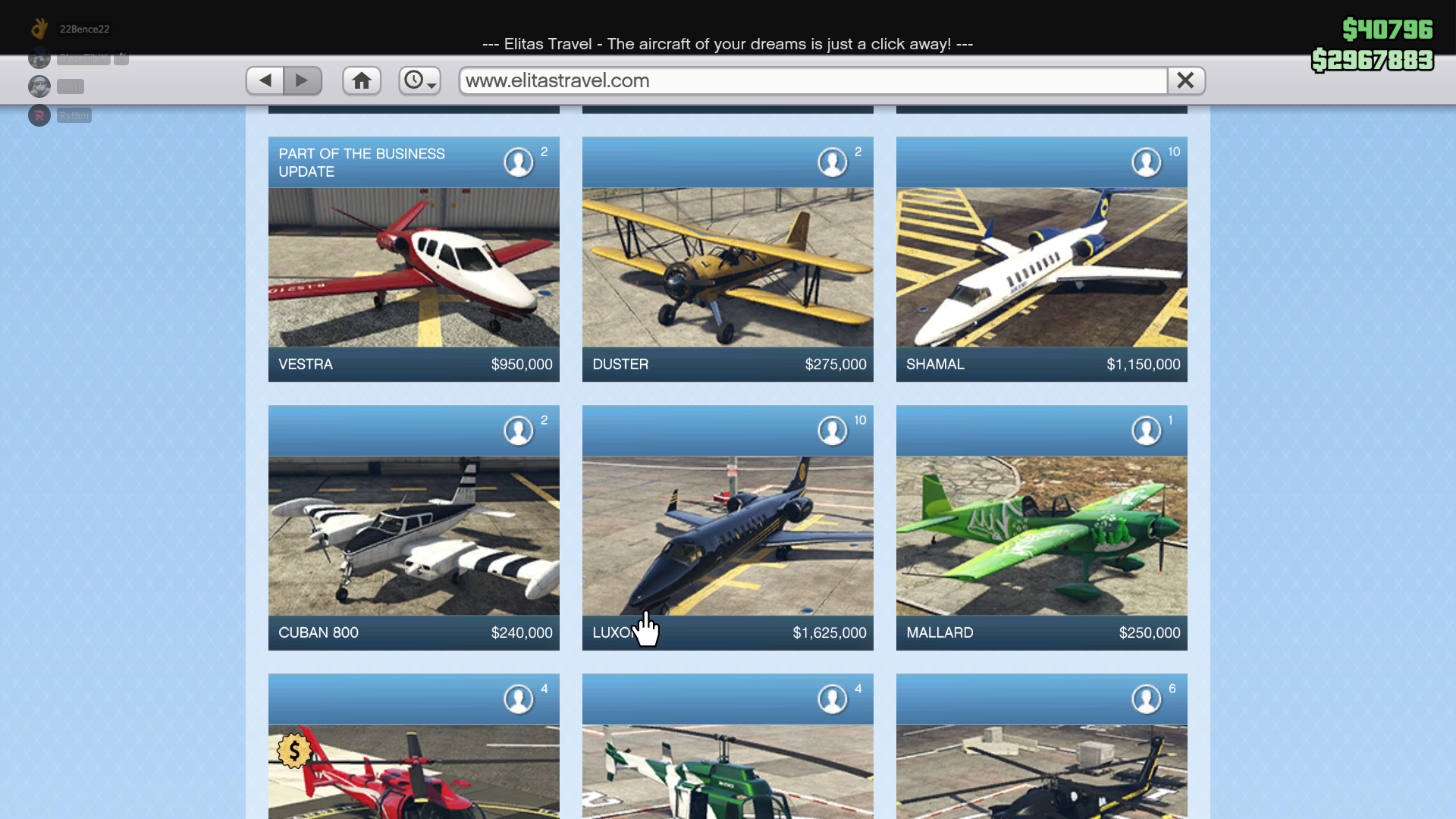This screenshot has height=819, width=1456.
Task: Click the $950,000 Vestra price
Action: pyautogui.click(x=522, y=365)
